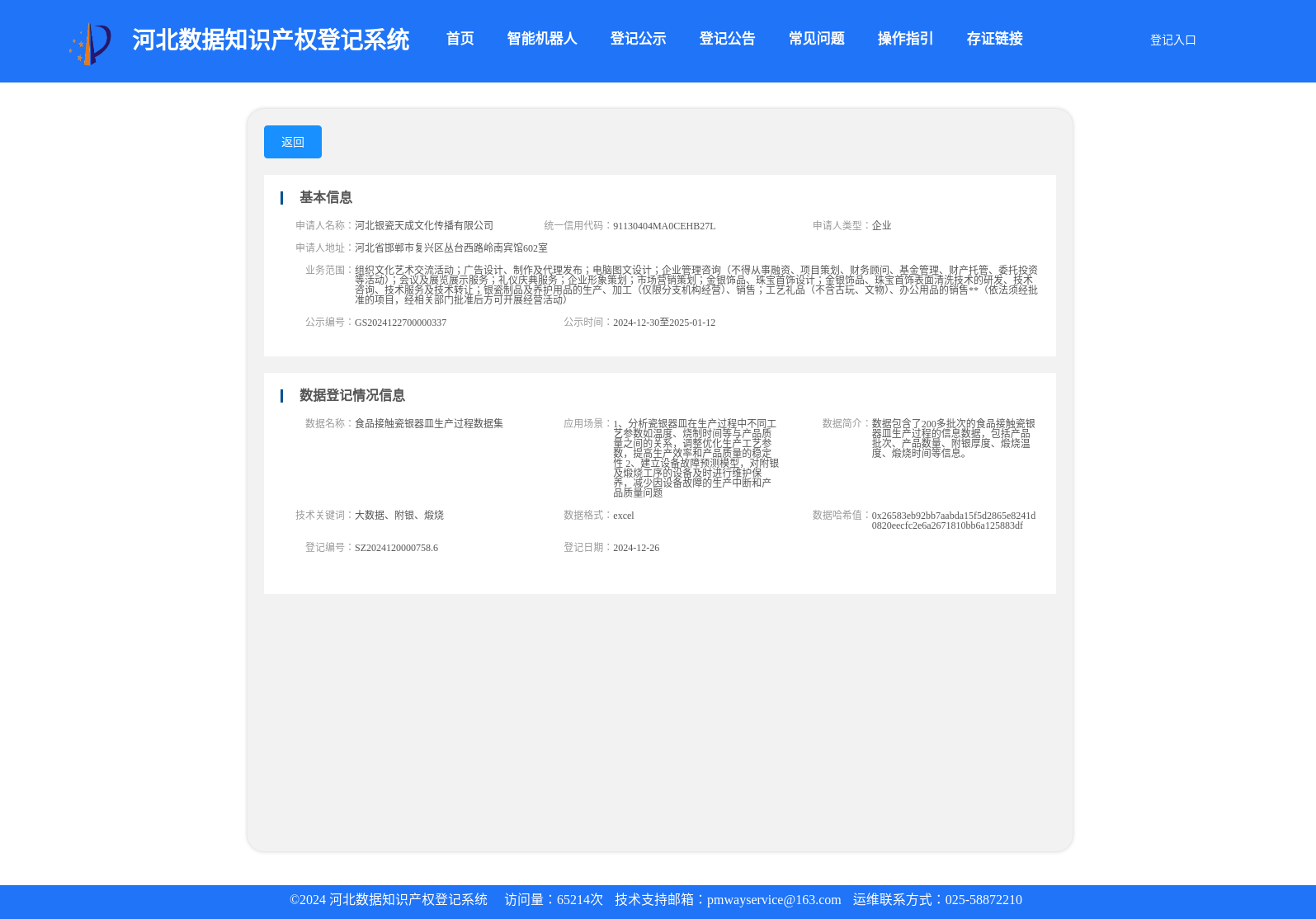The width and height of the screenshot is (1316, 919).
Task: Click the 数据简介 description text
Action: tap(954, 438)
